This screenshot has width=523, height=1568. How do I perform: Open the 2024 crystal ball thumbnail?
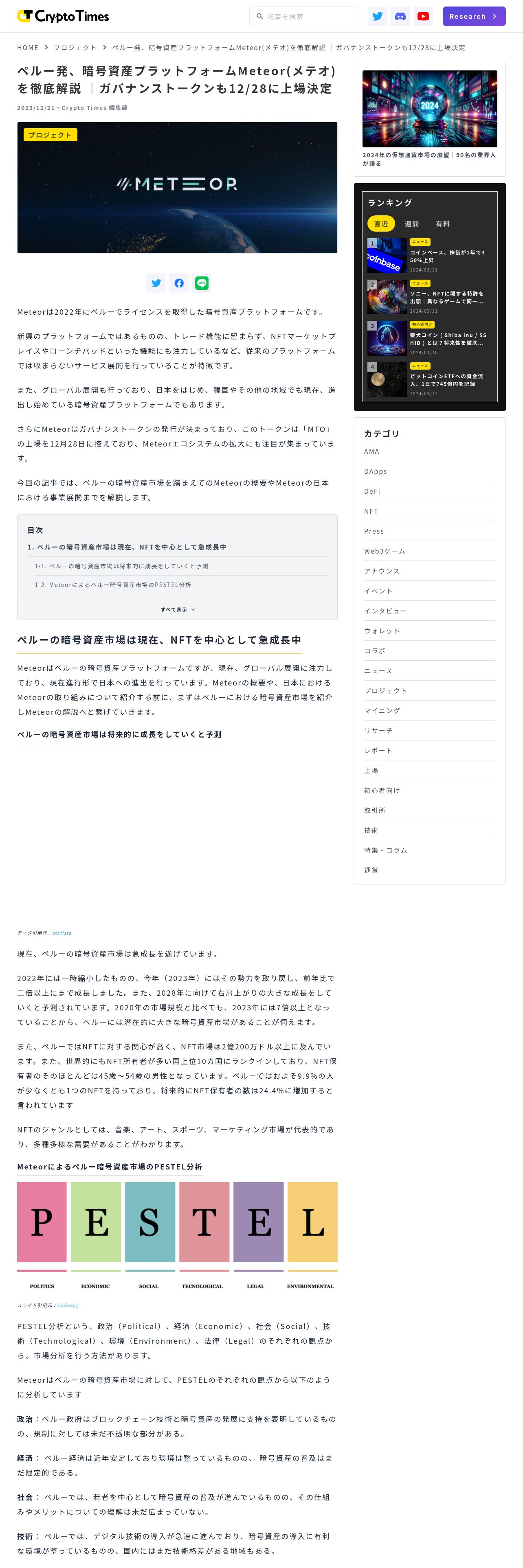[430, 109]
